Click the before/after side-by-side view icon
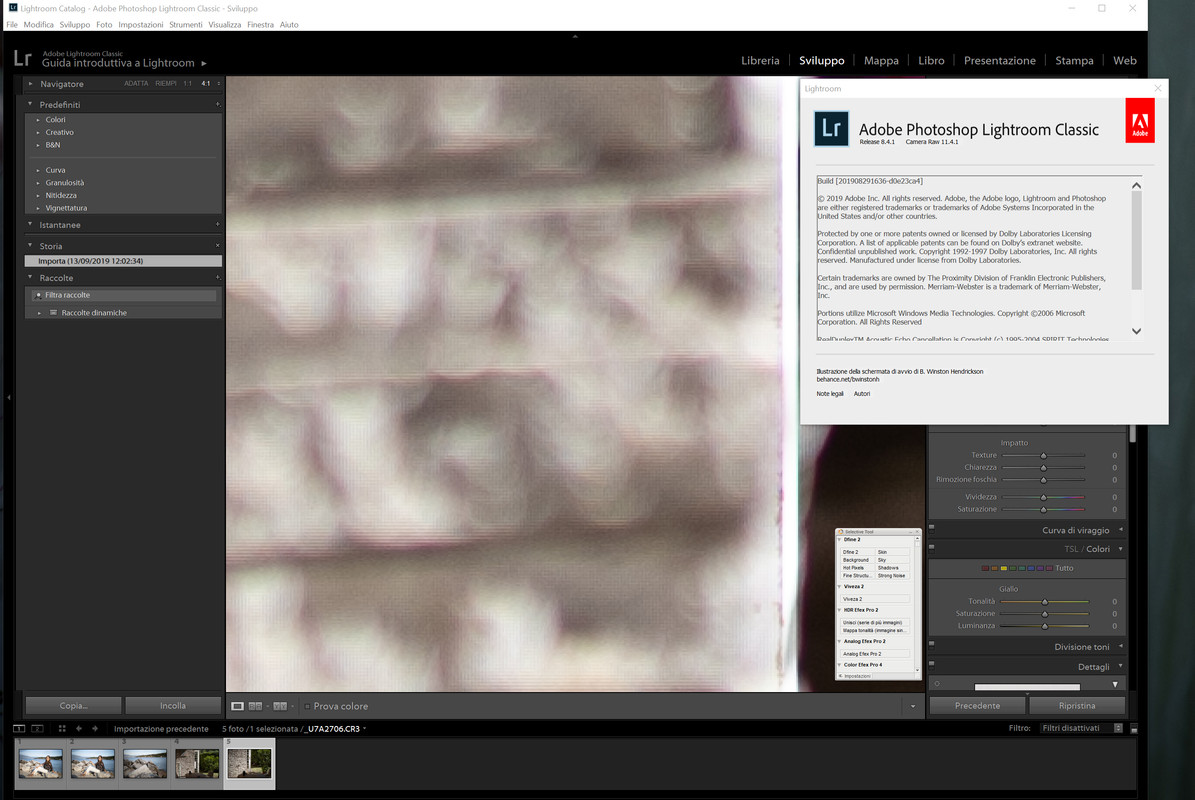The height and width of the screenshot is (800, 1195). pyautogui.click(x=255, y=706)
